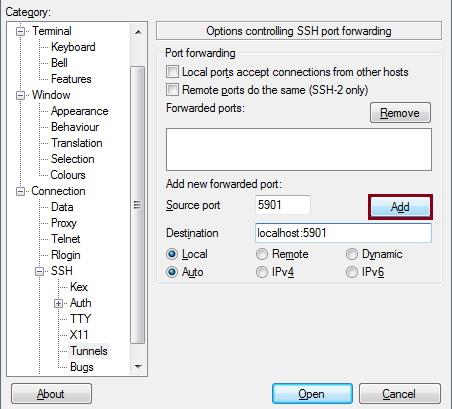Open the About dialog

coord(51,394)
